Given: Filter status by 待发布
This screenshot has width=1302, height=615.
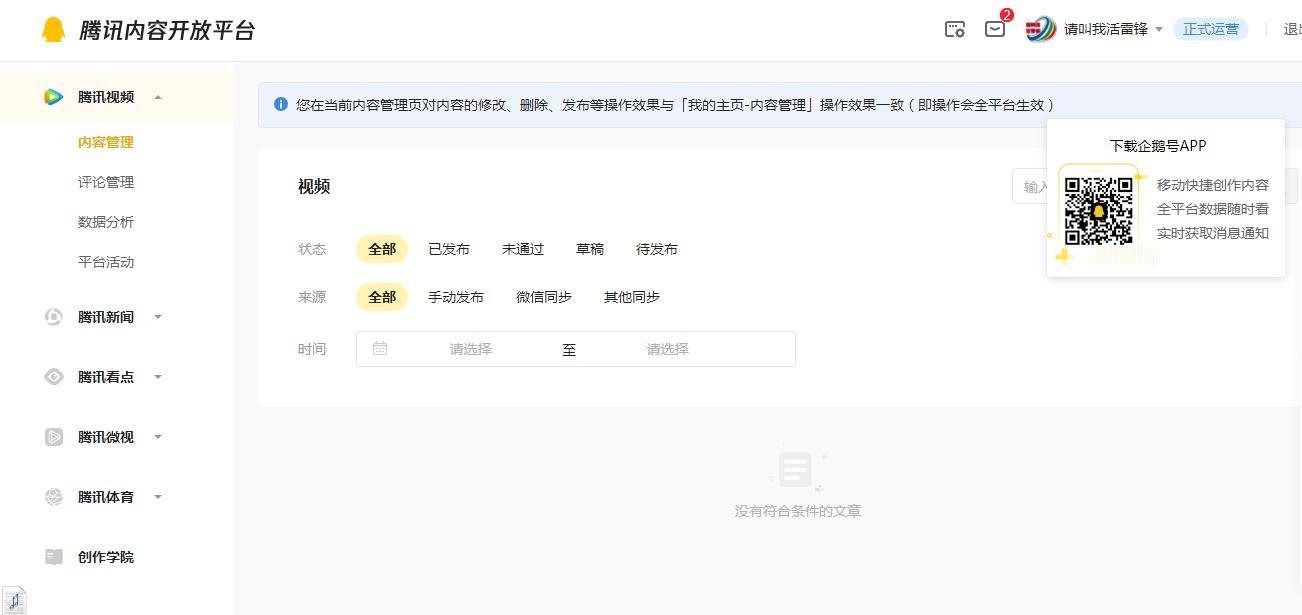Looking at the screenshot, I should point(657,249).
